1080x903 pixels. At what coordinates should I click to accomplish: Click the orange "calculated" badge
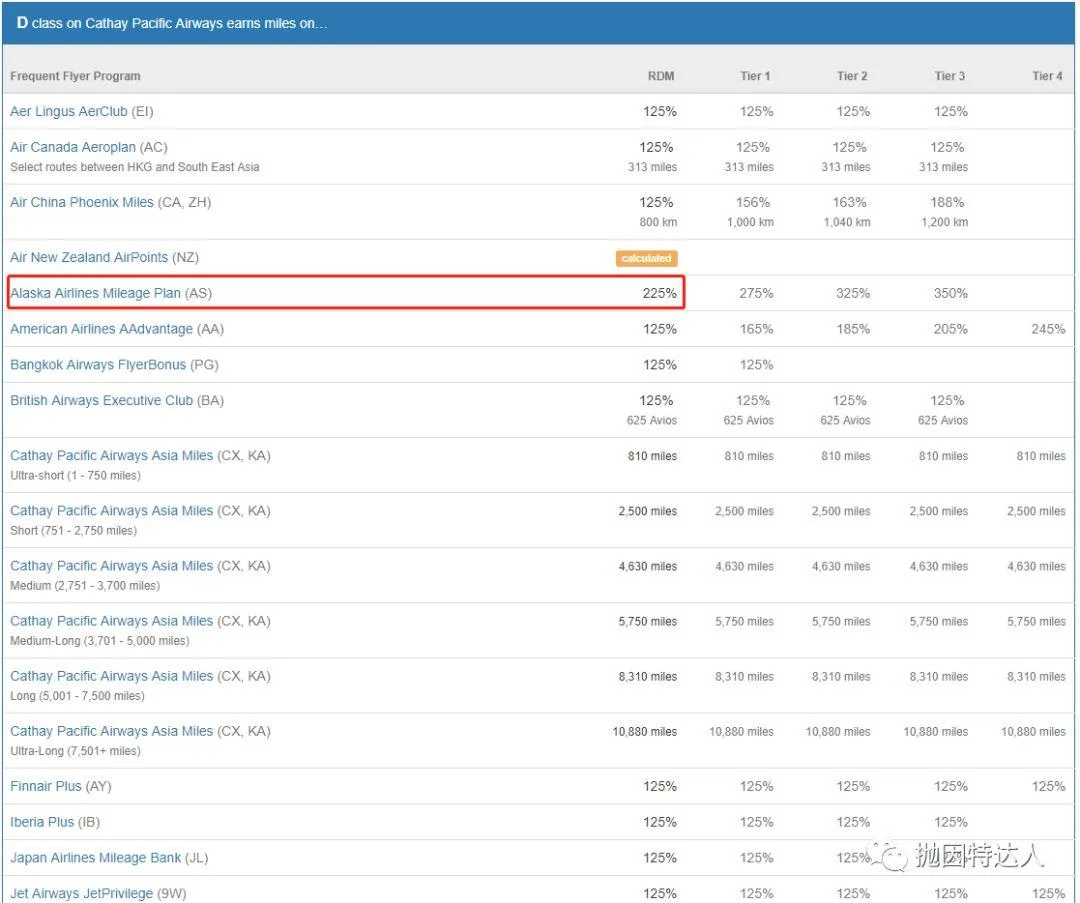click(646, 258)
